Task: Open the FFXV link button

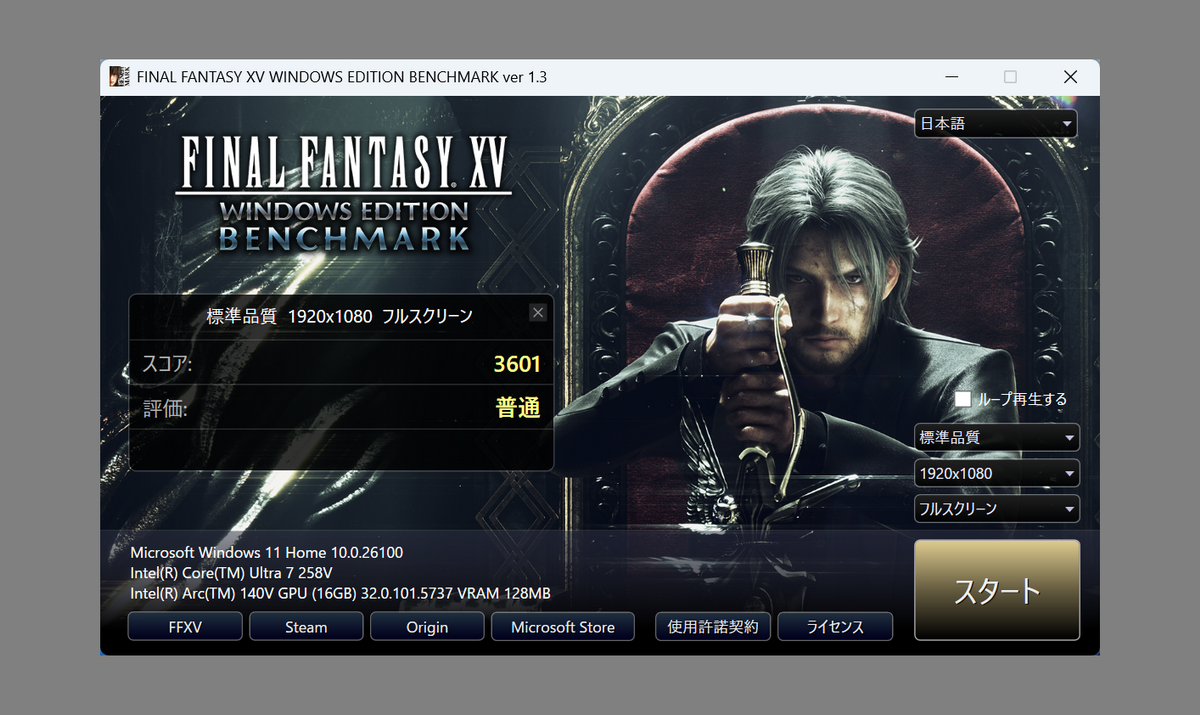Action: (x=185, y=627)
